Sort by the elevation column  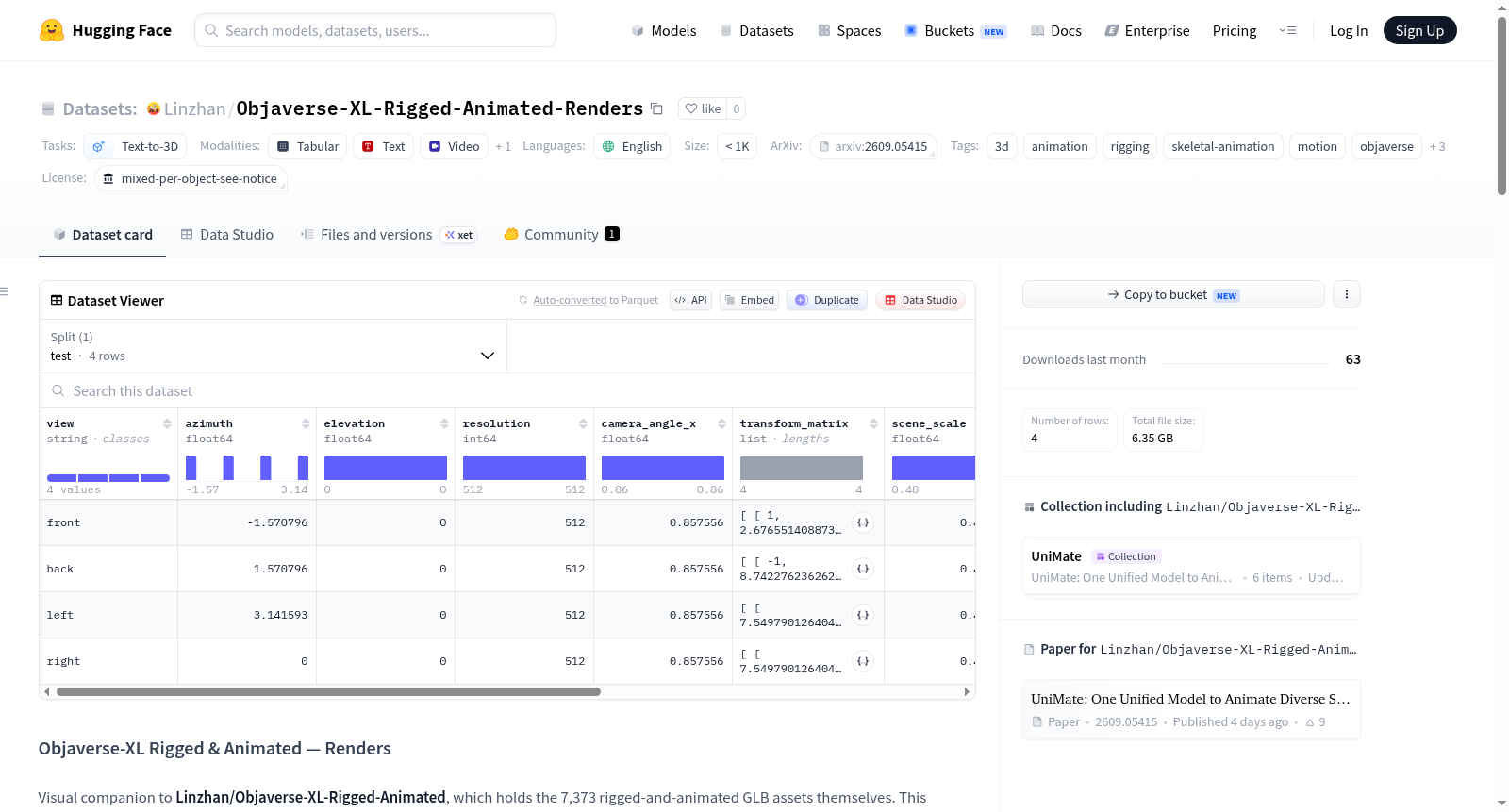coord(444,424)
